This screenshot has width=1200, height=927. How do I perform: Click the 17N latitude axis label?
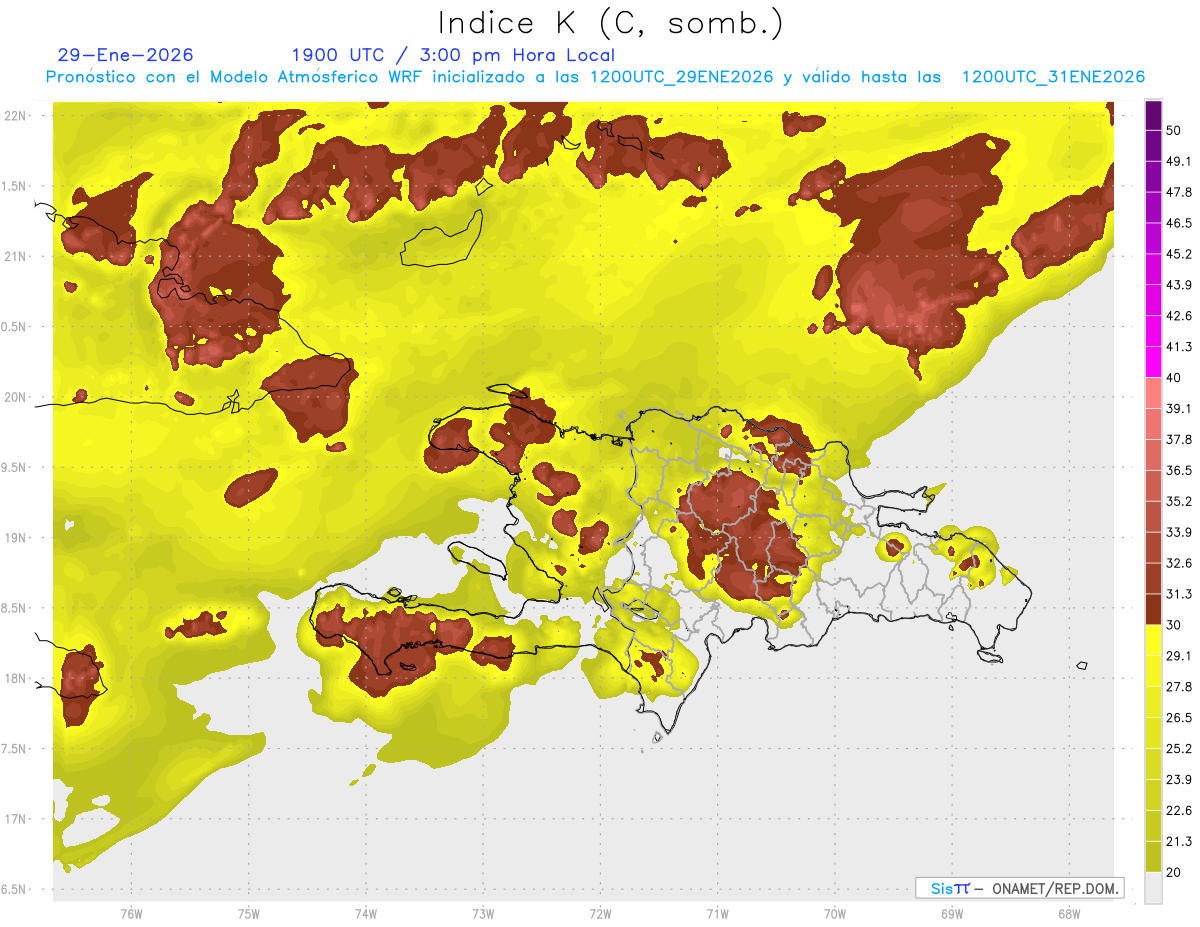click(x=16, y=819)
